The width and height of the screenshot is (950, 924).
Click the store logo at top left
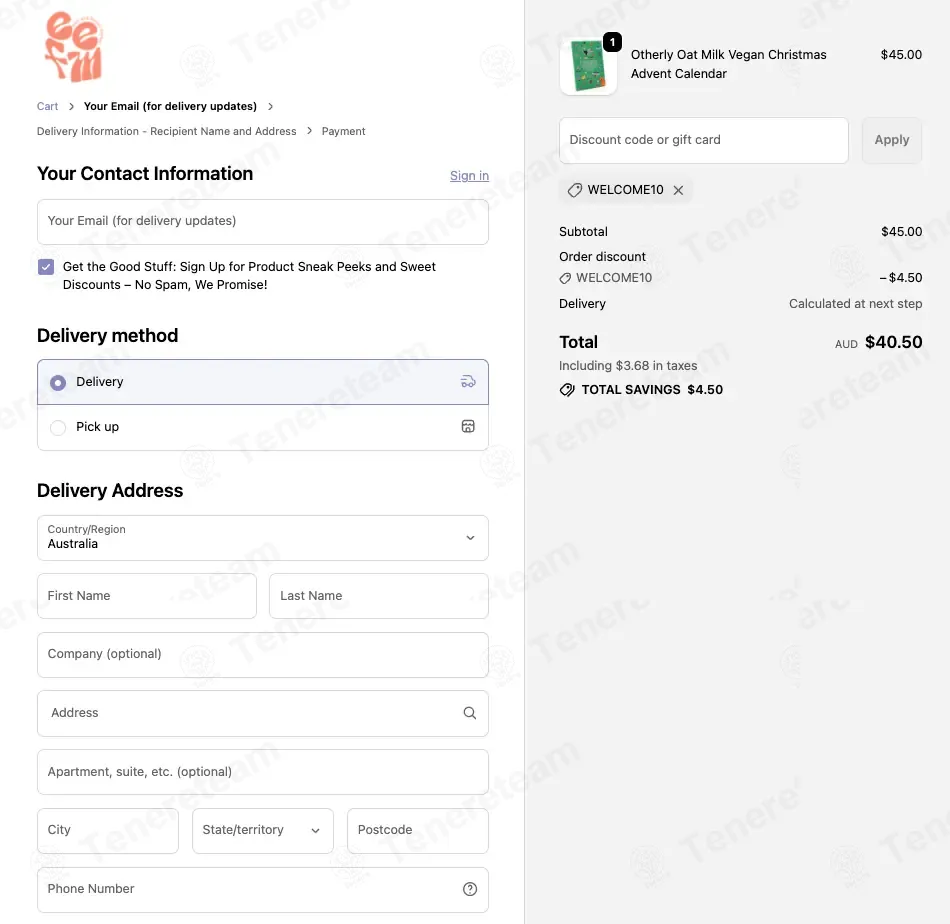pyautogui.click(x=73, y=47)
